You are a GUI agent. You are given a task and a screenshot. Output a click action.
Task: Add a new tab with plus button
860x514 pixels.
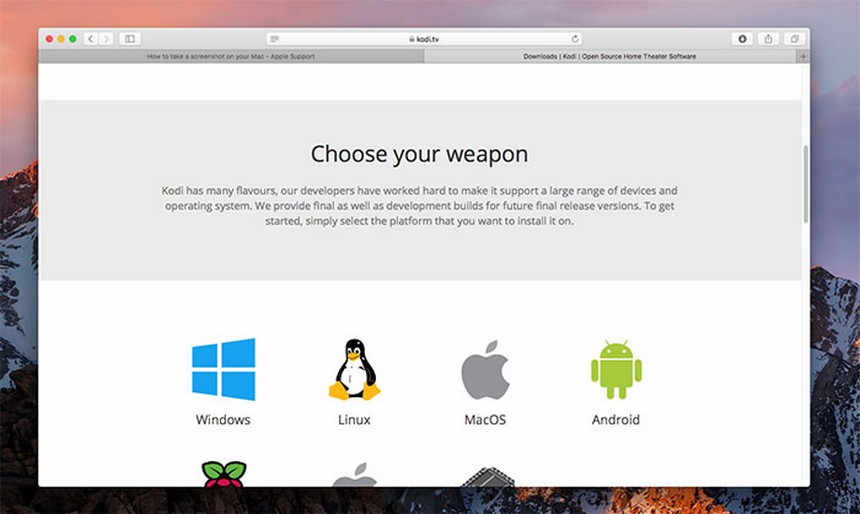point(803,57)
